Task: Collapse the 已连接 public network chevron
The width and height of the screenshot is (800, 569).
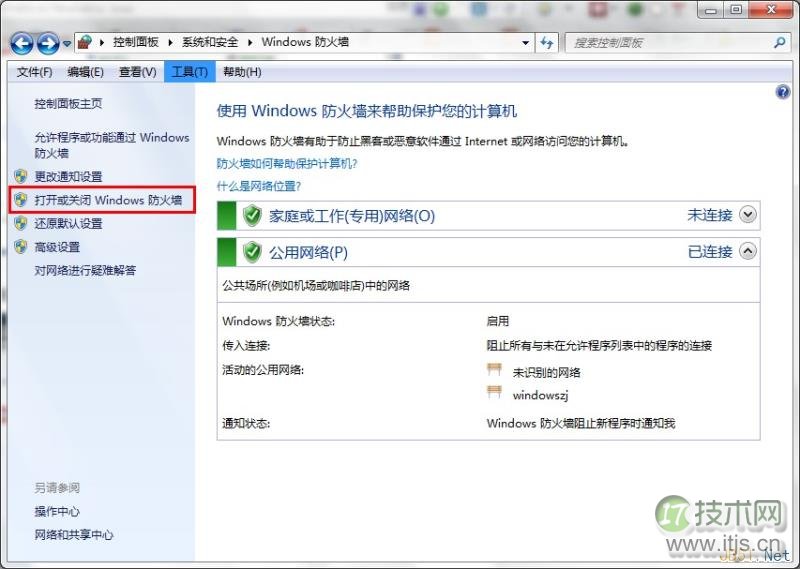Action: click(748, 251)
